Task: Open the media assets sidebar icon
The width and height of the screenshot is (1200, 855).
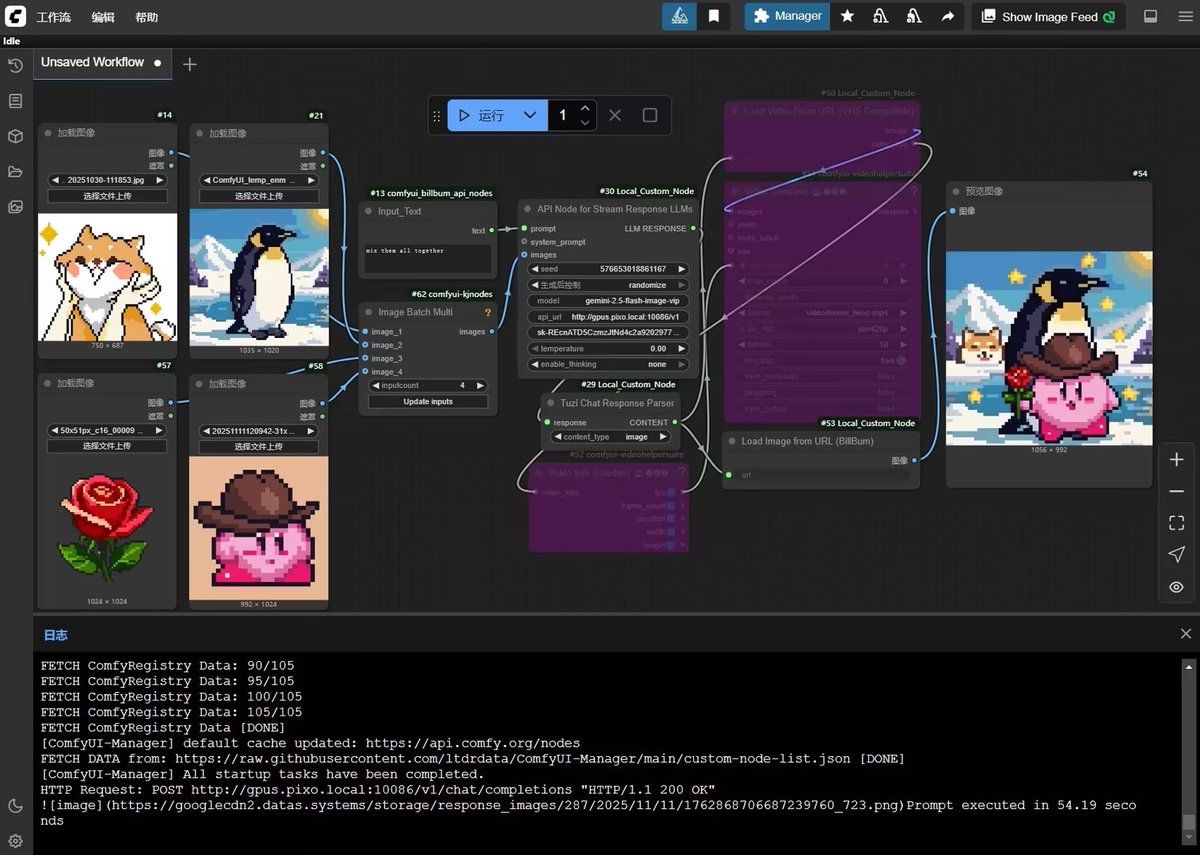Action: (15, 207)
